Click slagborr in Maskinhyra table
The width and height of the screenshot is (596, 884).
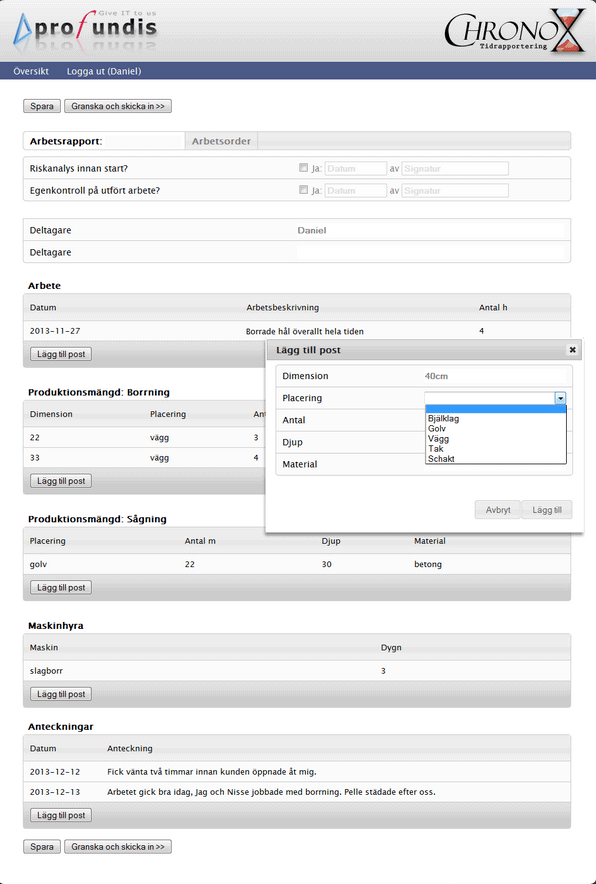(x=46, y=671)
